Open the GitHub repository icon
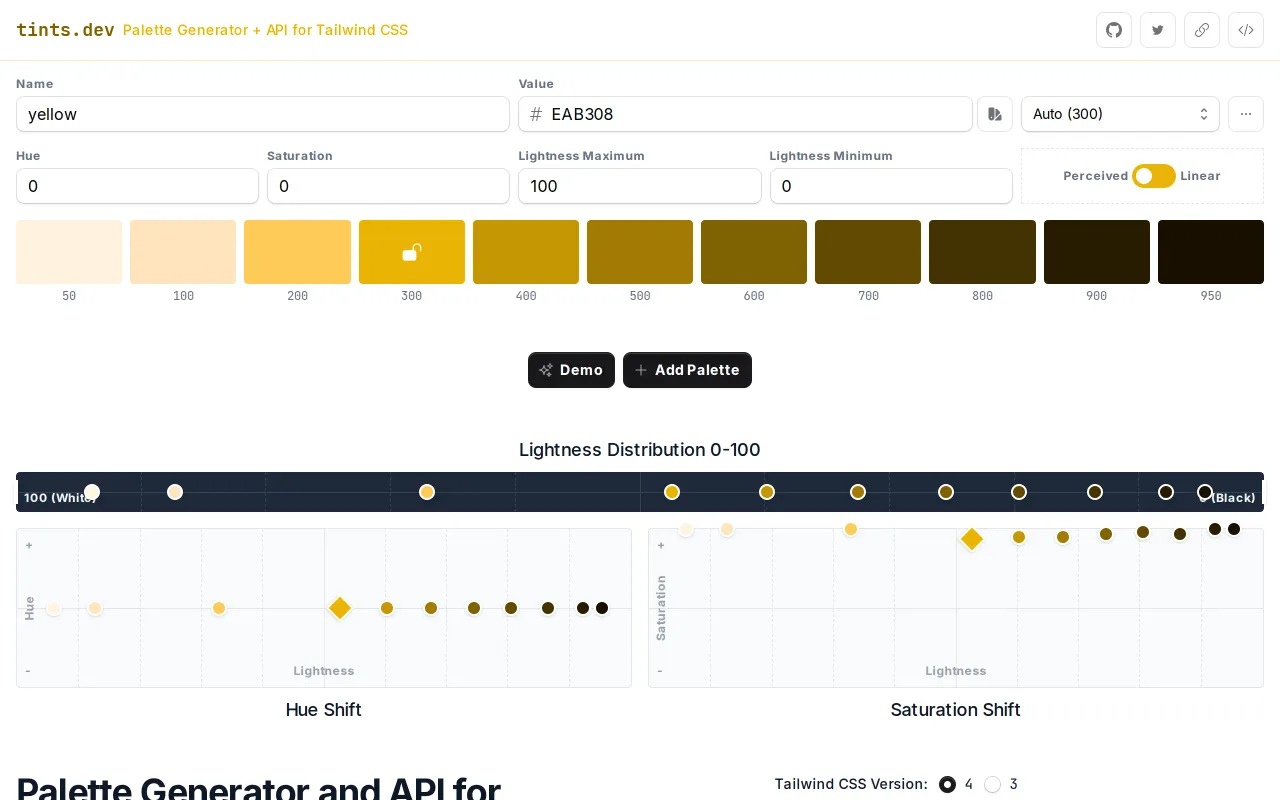 tap(1114, 30)
